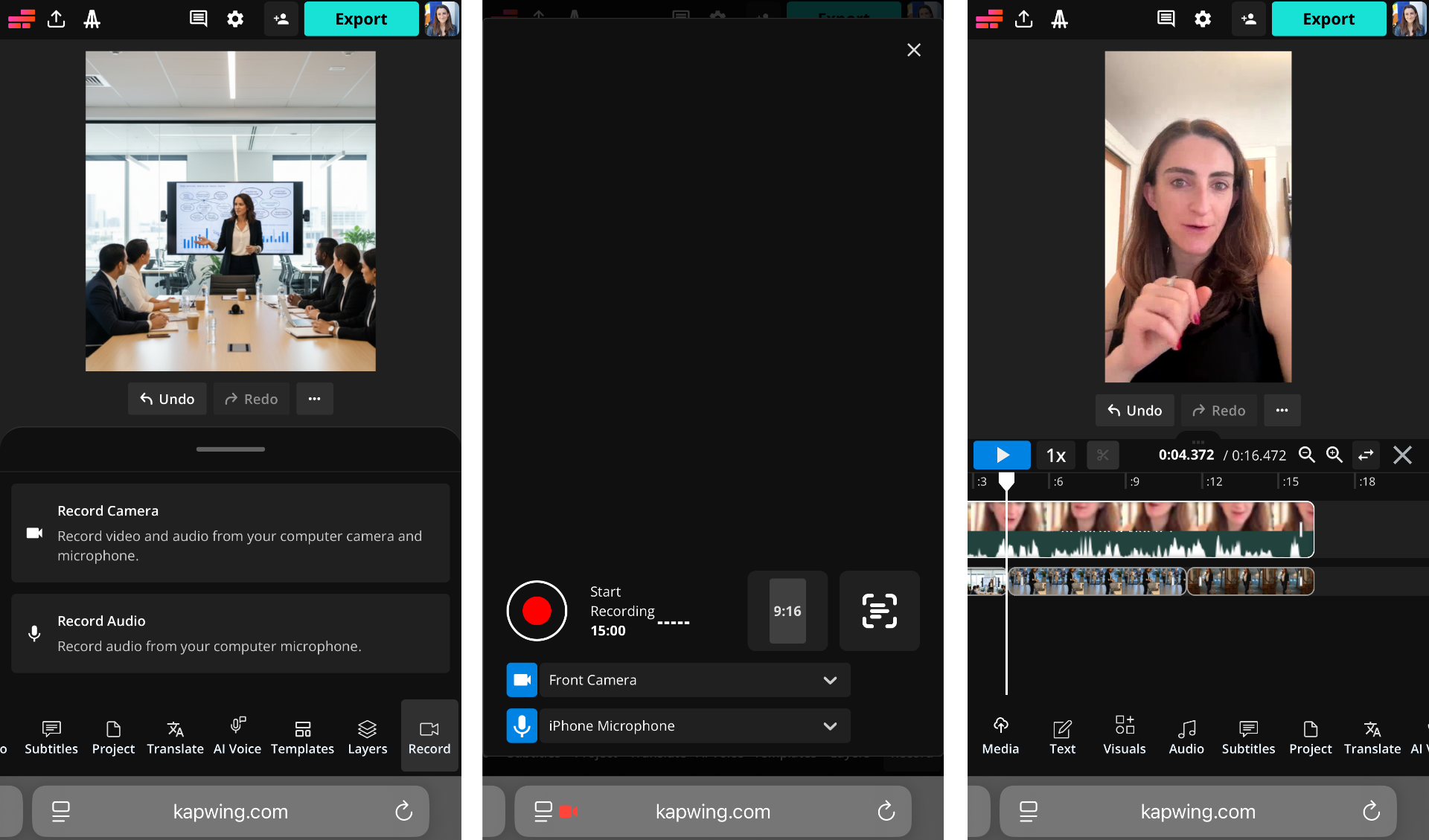Toggle the more options button beside left Redo
The height and width of the screenshot is (840, 1429).
coord(315,399)
